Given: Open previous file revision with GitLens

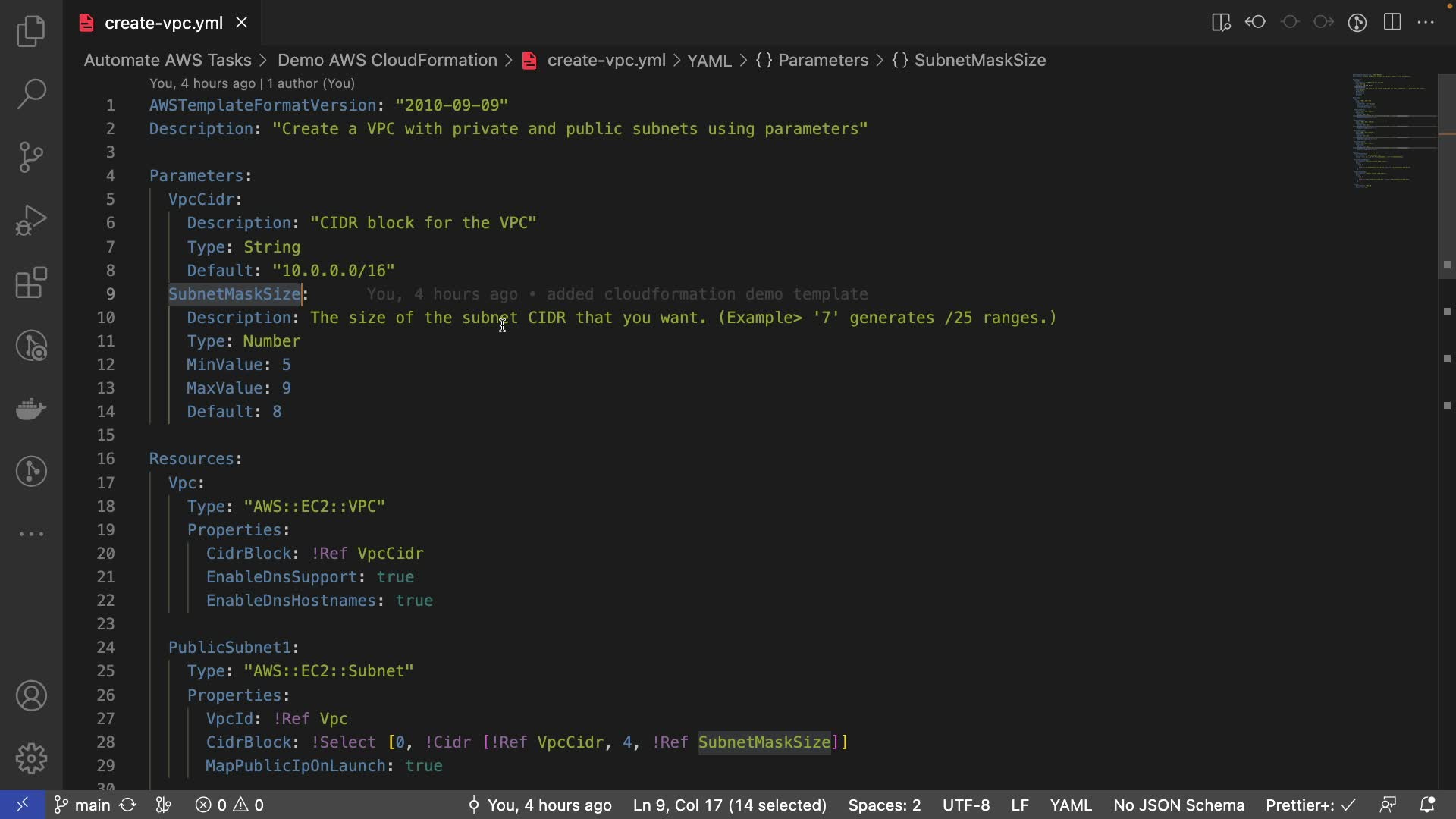Looking at the screenshot, I should [1256, 23].
